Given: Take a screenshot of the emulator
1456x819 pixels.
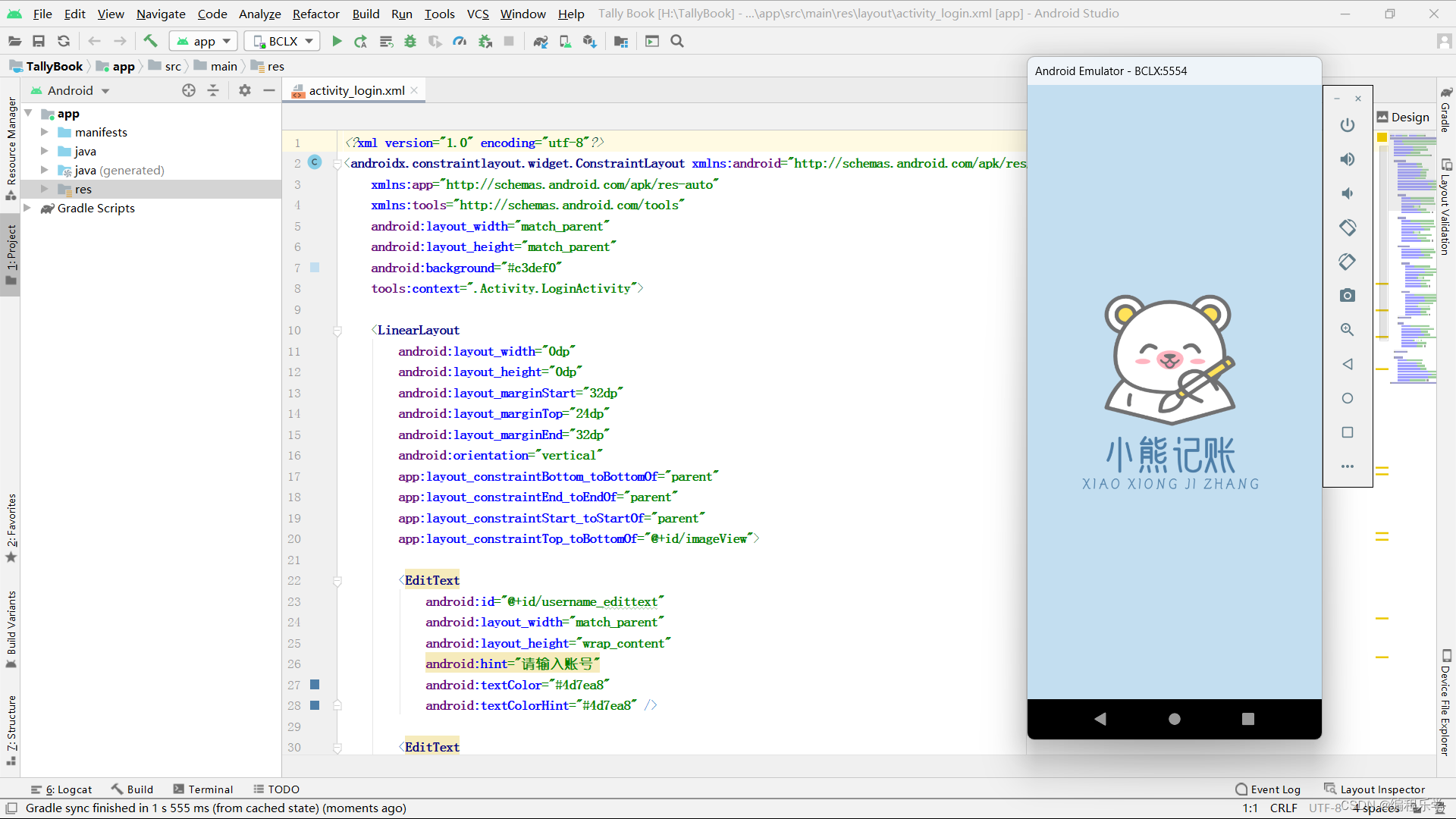Looking at the screenshot, I should tap(1348, 295).
